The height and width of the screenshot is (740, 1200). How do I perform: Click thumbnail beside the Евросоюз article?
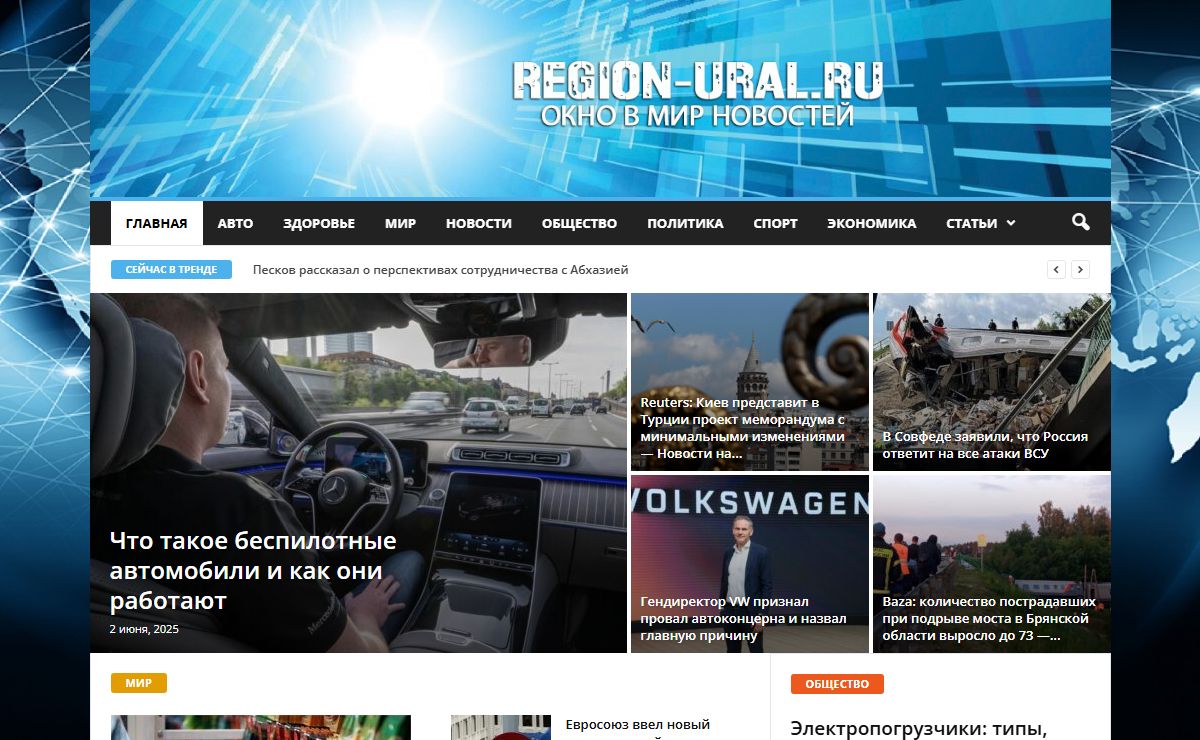click(501, 727)
